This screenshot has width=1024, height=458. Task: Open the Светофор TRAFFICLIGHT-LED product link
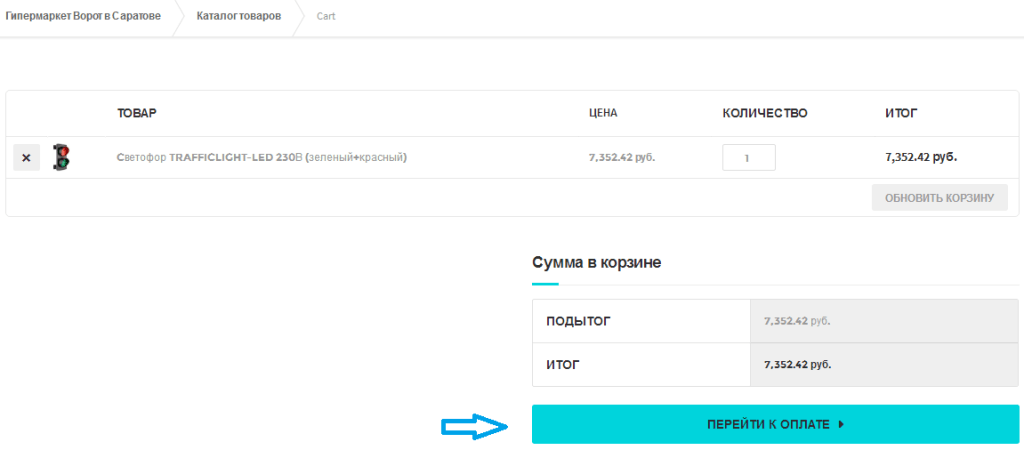pos(261,157)
